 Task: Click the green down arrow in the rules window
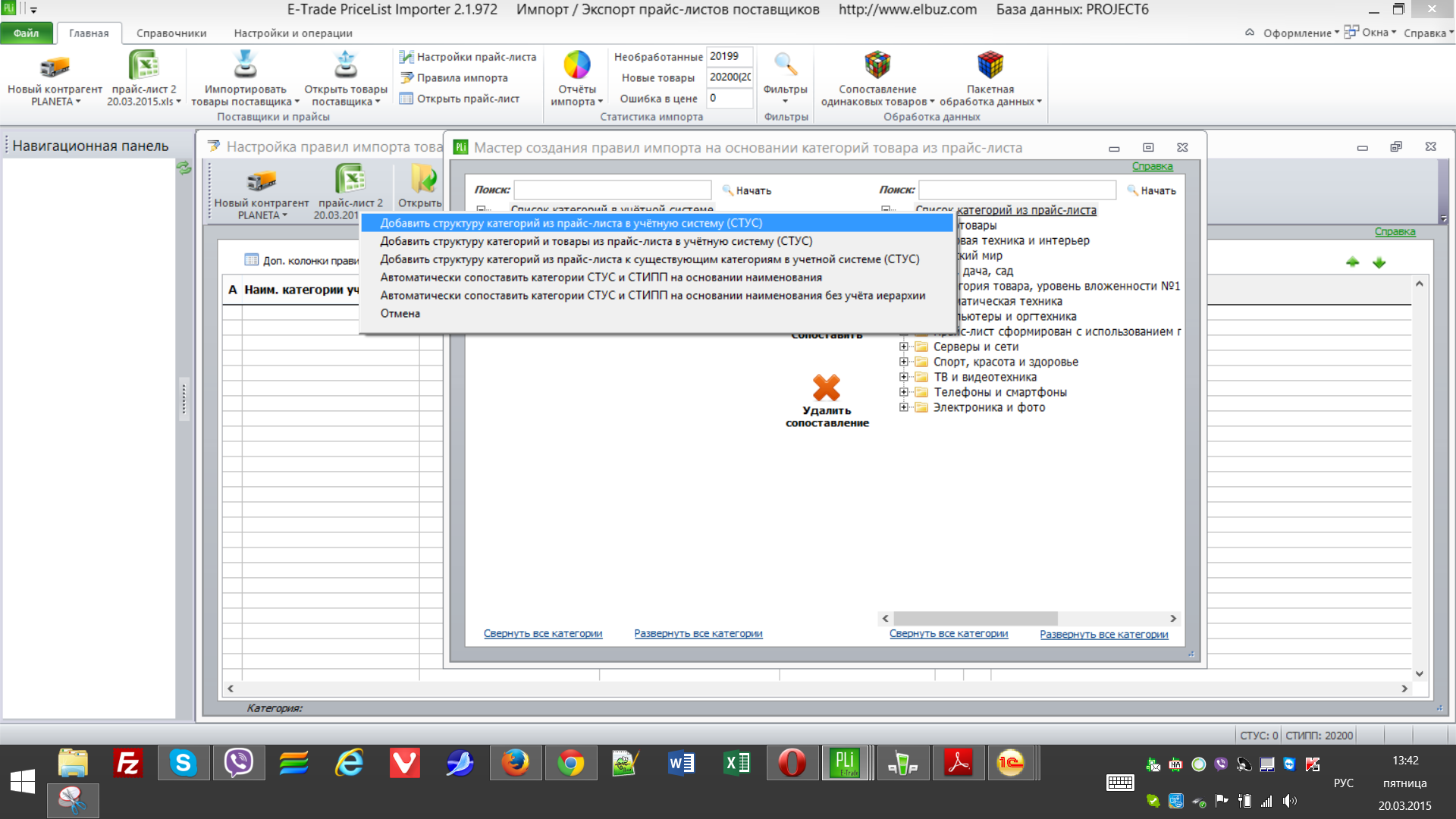pos(1379,262)
